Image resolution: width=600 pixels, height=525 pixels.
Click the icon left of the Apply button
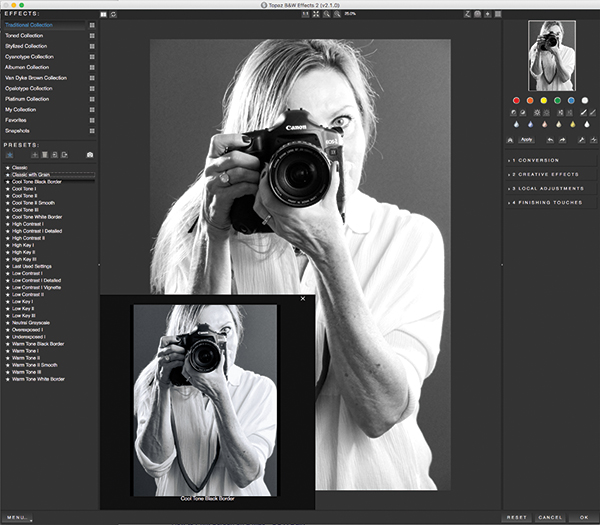coord(510,140)
